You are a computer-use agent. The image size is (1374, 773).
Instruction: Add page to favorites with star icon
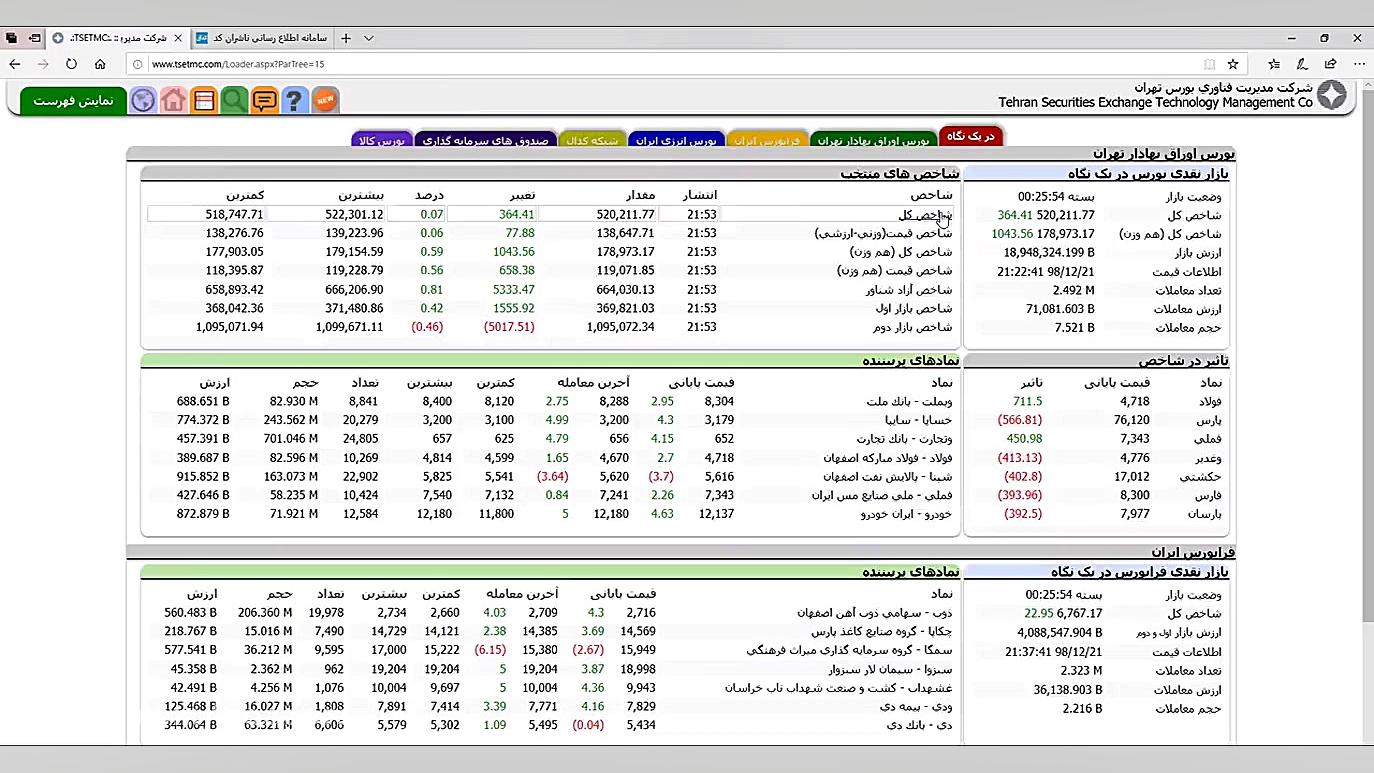click(1233, 64)
